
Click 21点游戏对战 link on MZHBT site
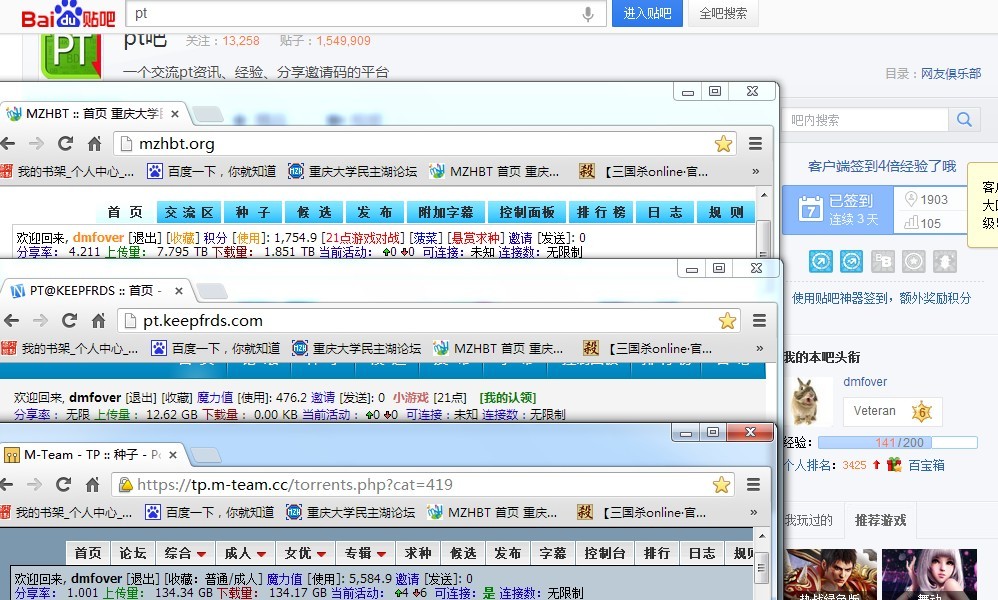(363, 237)
